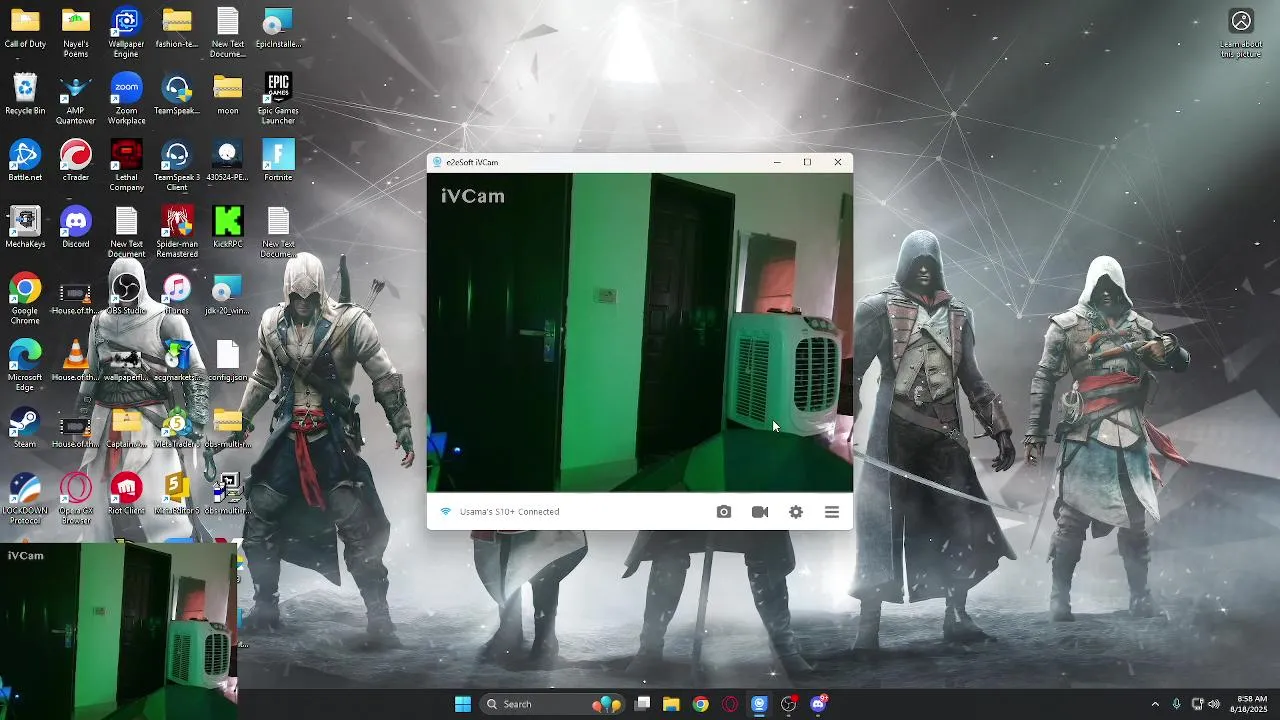Open network settings from the tray icon

click(1197, 704)
